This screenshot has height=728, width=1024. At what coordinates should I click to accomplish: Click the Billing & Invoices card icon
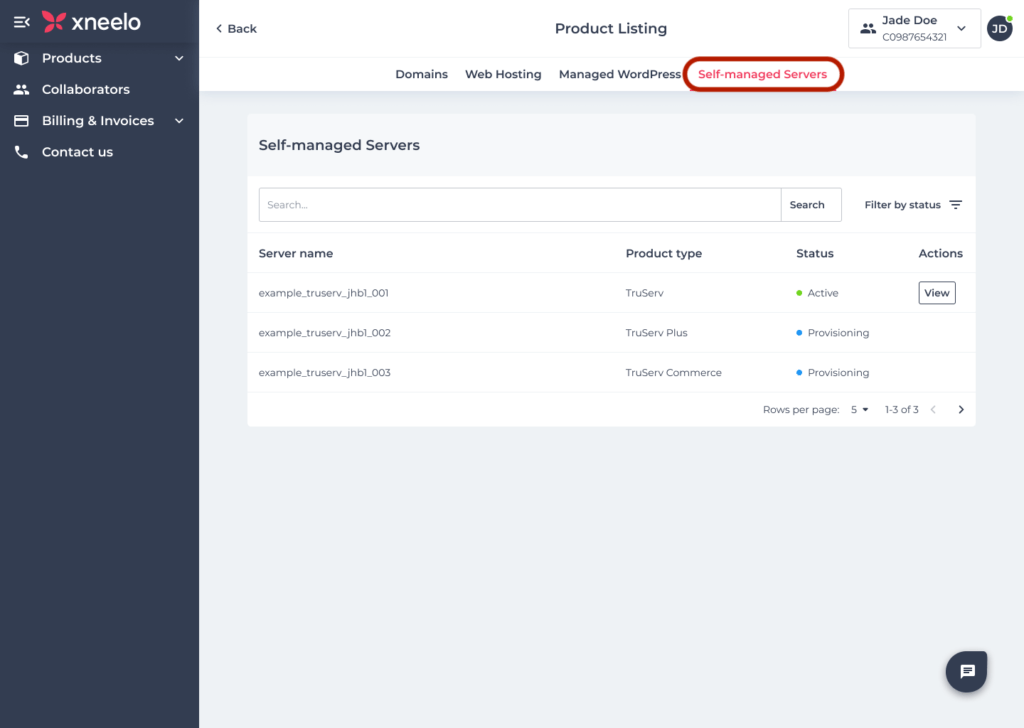(22, 120)
